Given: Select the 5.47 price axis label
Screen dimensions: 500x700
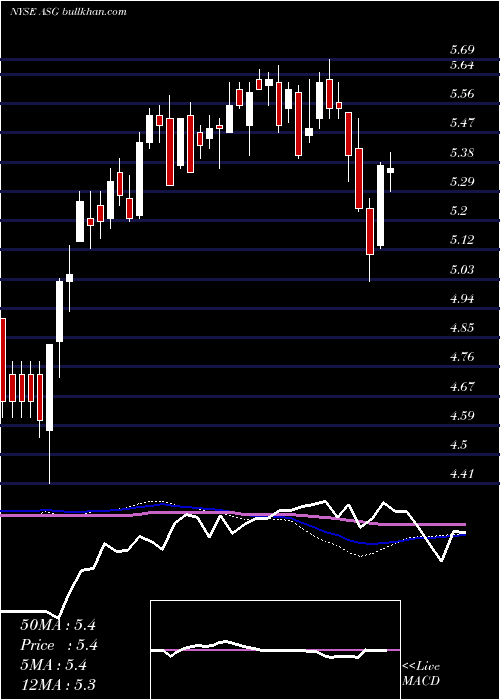Looking at the screenshot, I should click(x=462, y=123).
